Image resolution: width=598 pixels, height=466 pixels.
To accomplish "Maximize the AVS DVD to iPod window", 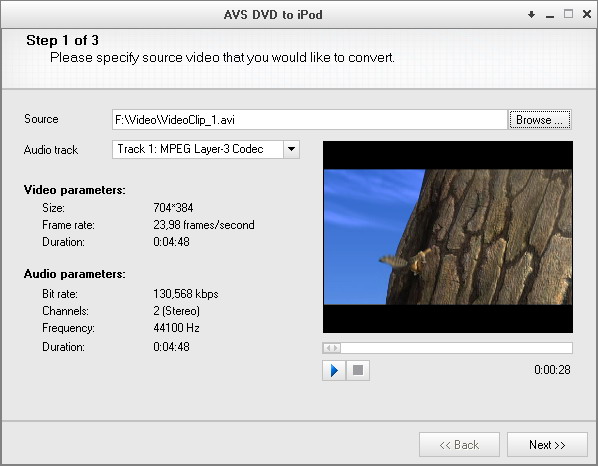I will click(x=568, y=14).
